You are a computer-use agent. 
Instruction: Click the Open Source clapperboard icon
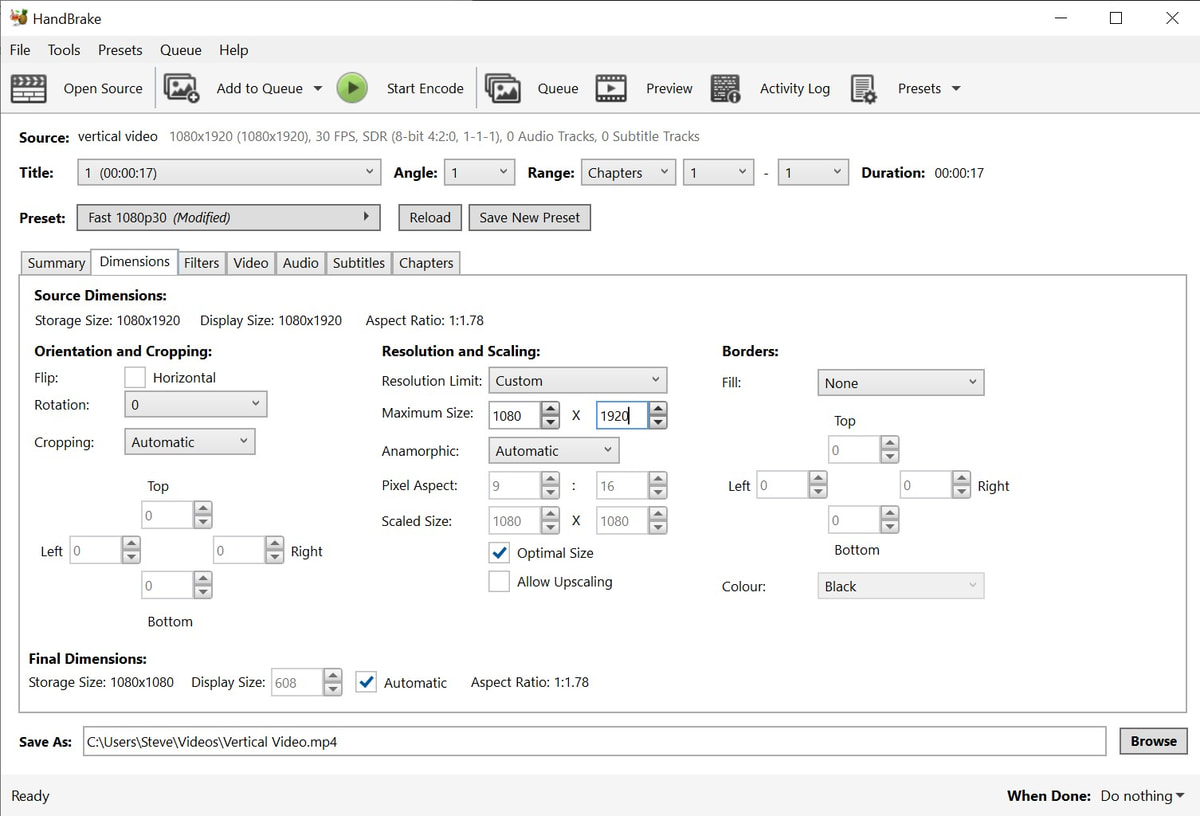[x=29, y=88]
